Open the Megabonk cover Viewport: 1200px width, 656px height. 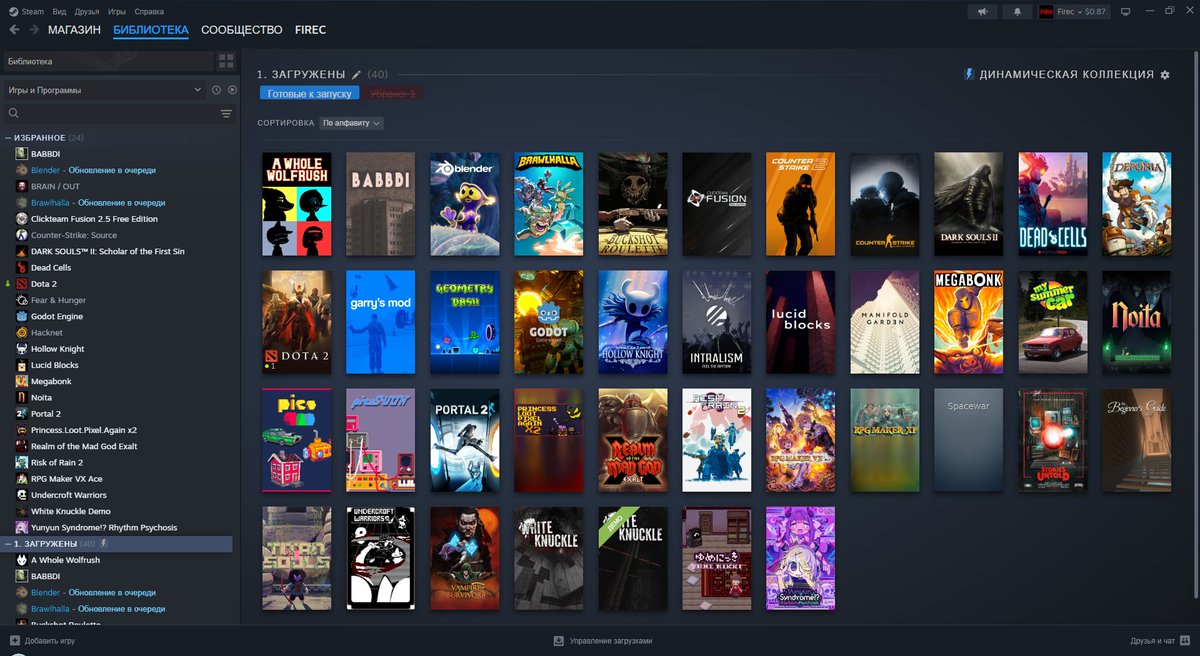[969, 322]
